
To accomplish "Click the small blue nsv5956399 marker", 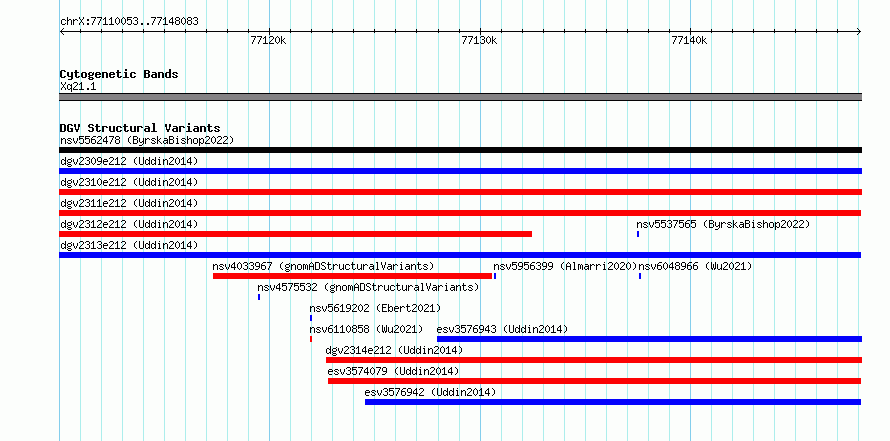I will (x=495, y=276).
